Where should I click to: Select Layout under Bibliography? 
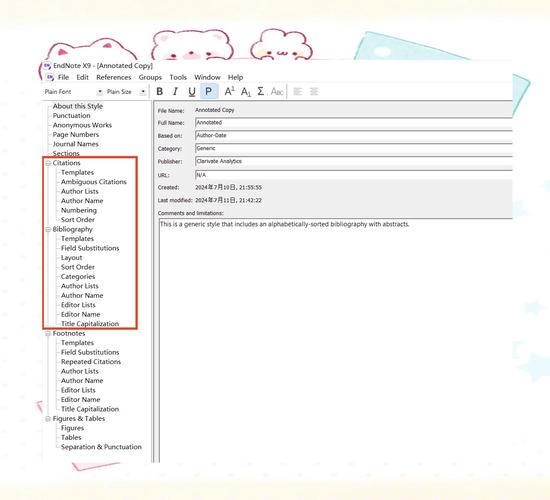tap(72, 258)
